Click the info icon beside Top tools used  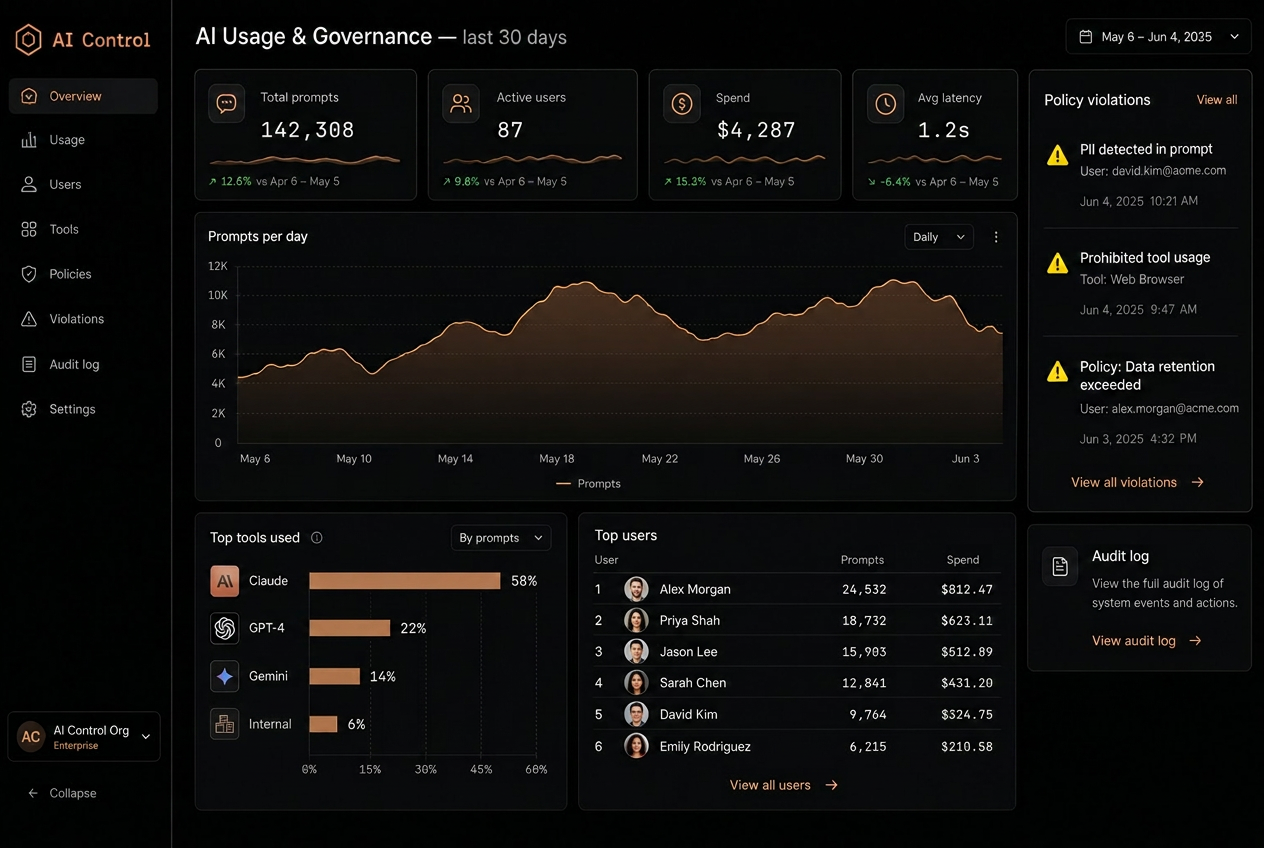[x=317, y=538]
